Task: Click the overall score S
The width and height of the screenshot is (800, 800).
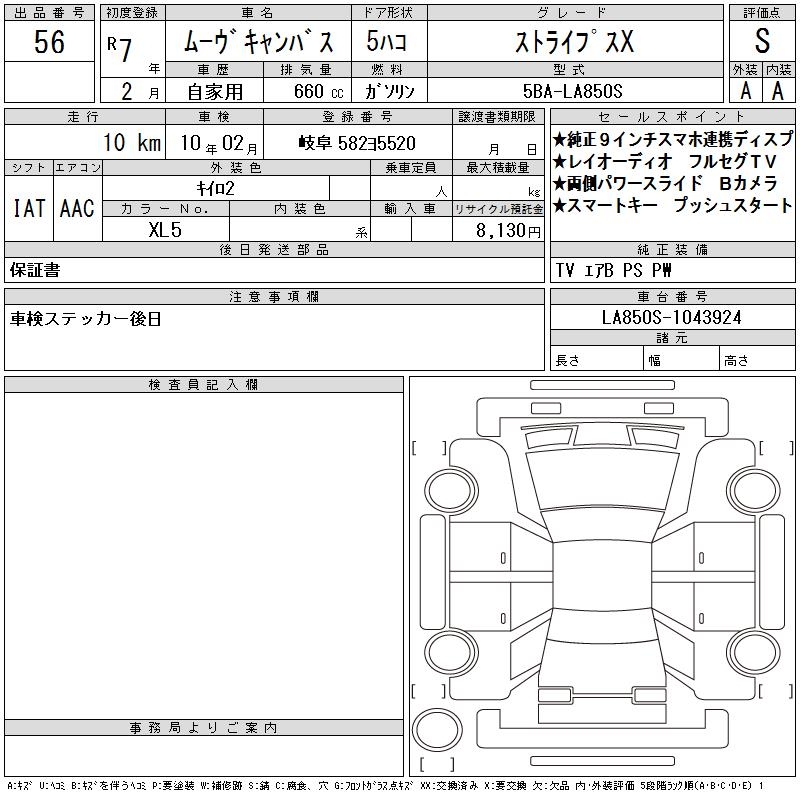Action: click(762, 41)
